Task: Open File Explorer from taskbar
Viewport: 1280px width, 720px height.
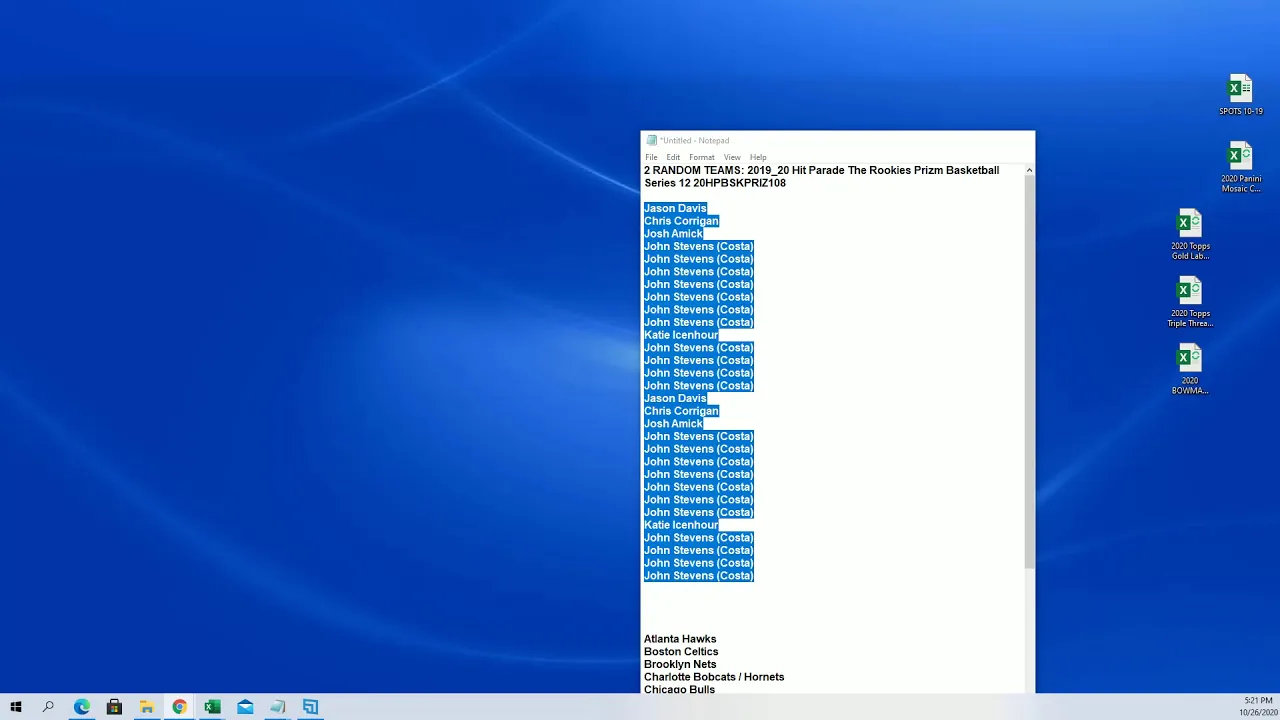Action: pos(147,707)
